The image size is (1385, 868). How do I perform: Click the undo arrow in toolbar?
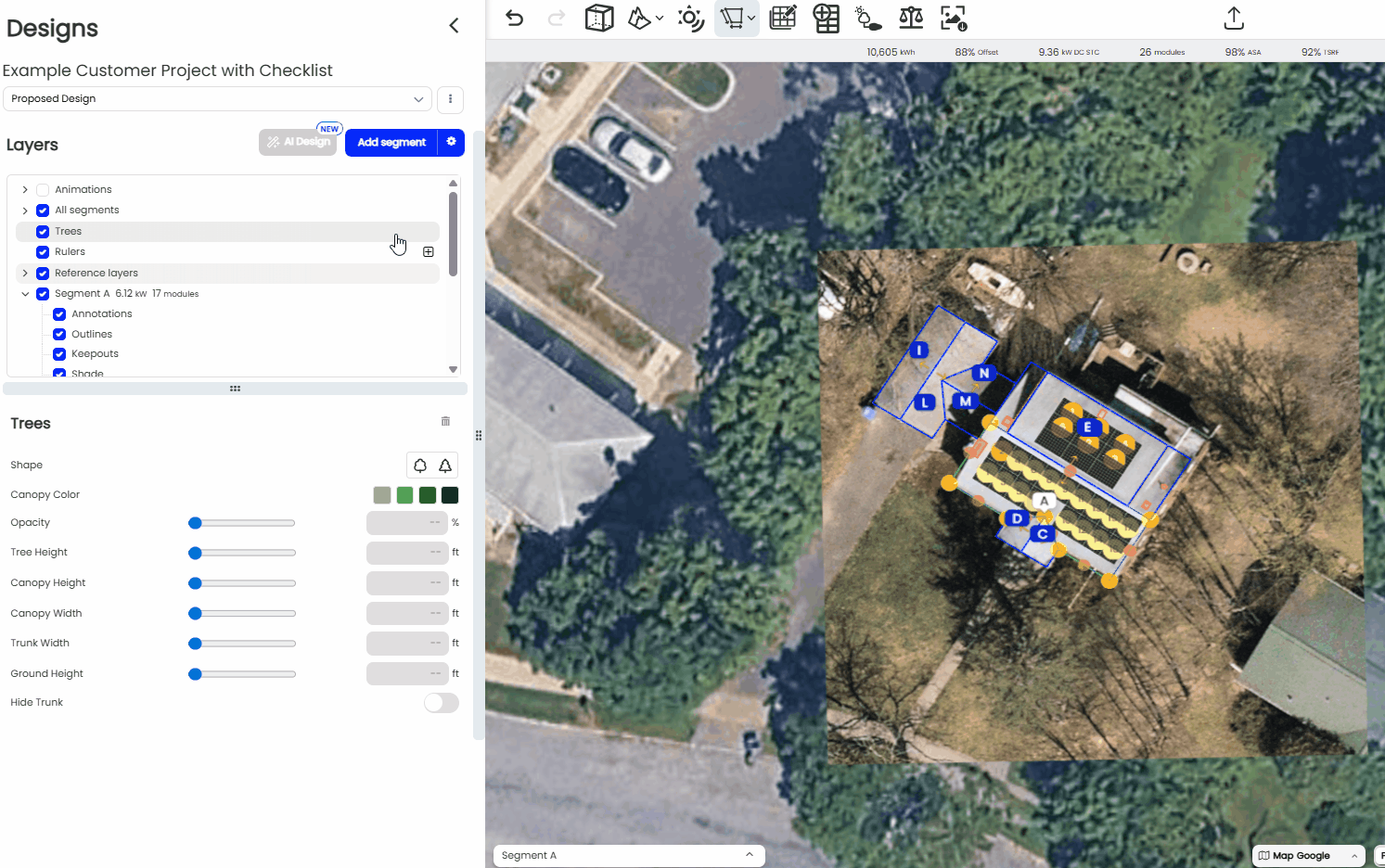point(515,19)
